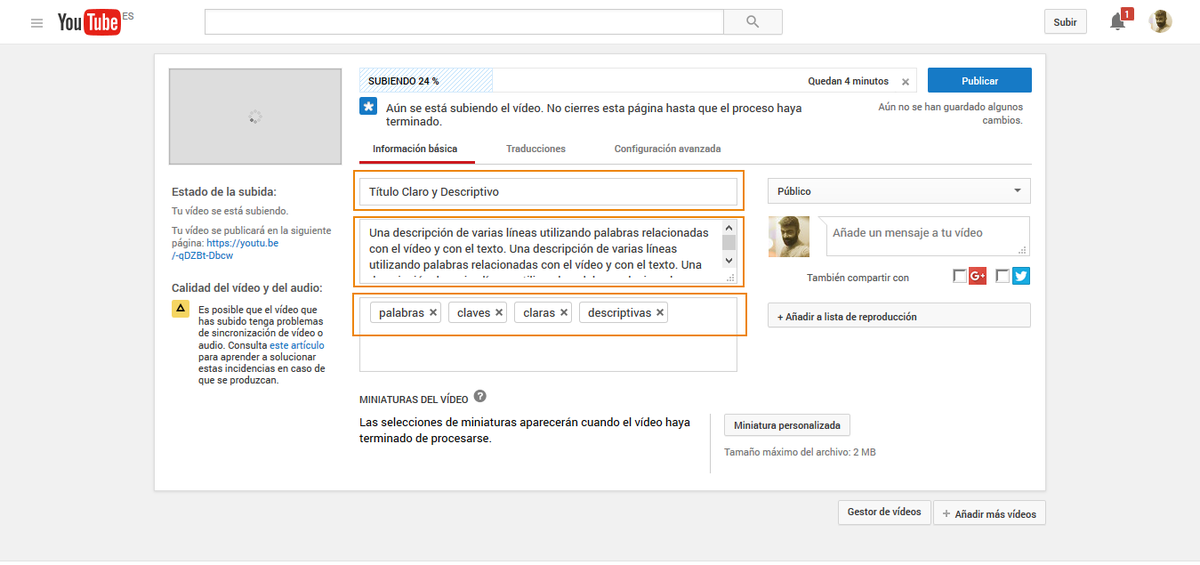The height and width of the screenshot is (565, 1200).
Task: Open Añadir a lista de reproducción
Action: (x=899, y=316)
